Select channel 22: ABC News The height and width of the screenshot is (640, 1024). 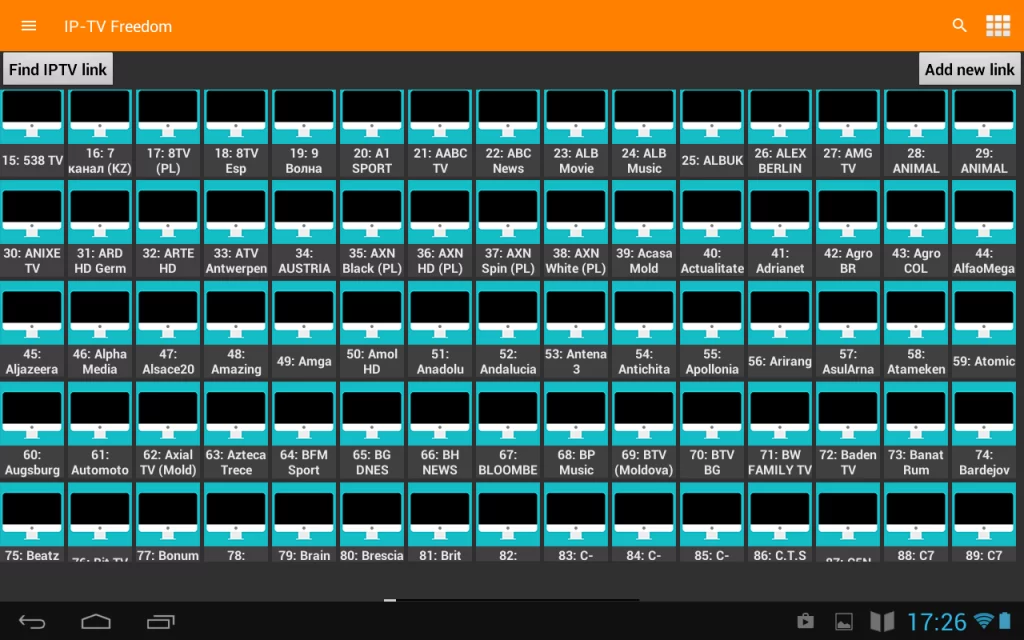tap(508, 133)
